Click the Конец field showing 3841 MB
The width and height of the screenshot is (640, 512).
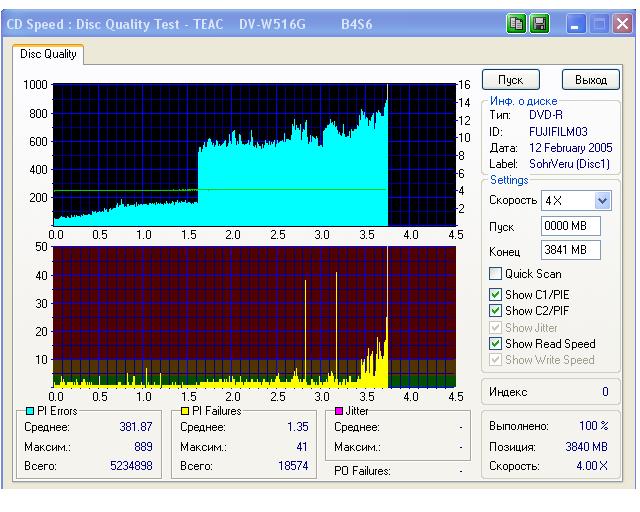pyautogui.click(x=569, y=250)
